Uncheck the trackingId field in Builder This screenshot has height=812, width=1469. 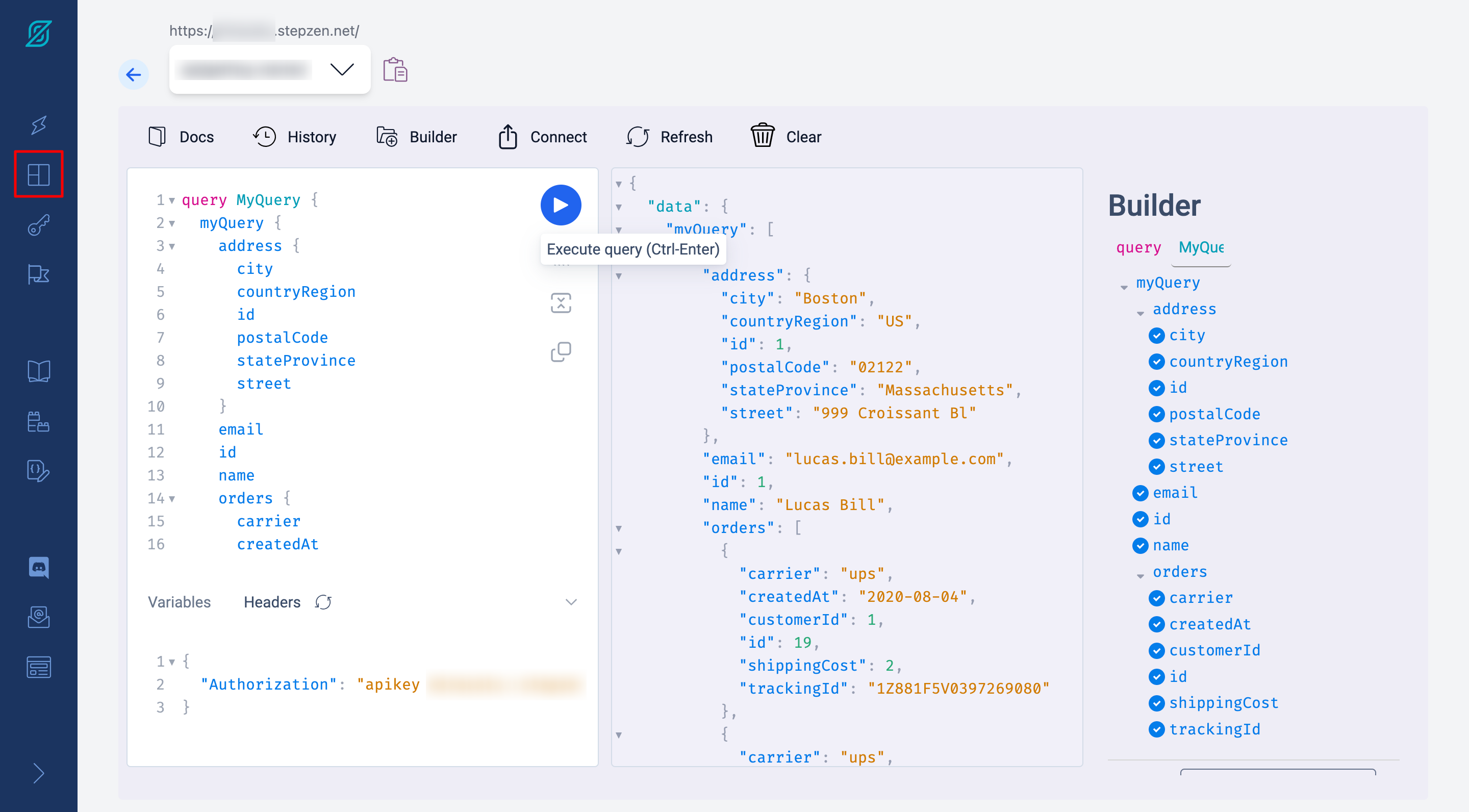tap(1156, 729)
